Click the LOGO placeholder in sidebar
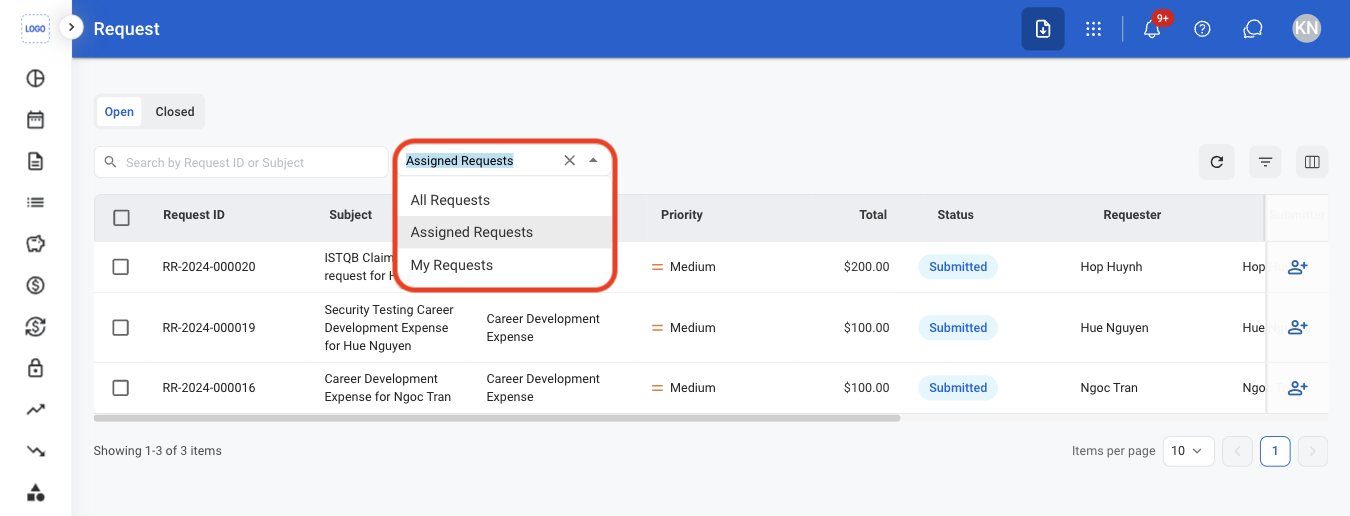1350x516 pixels. pyautogui.click(x=35, y=28)
